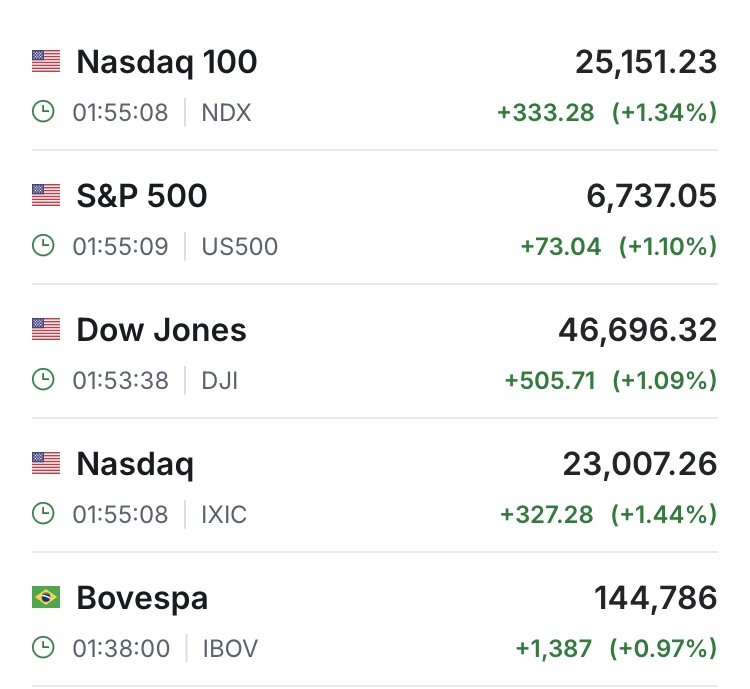The height and width of the screenshot is (689, 750).
Task: Click the US500 ticker symbol
Action: (239, 246)
